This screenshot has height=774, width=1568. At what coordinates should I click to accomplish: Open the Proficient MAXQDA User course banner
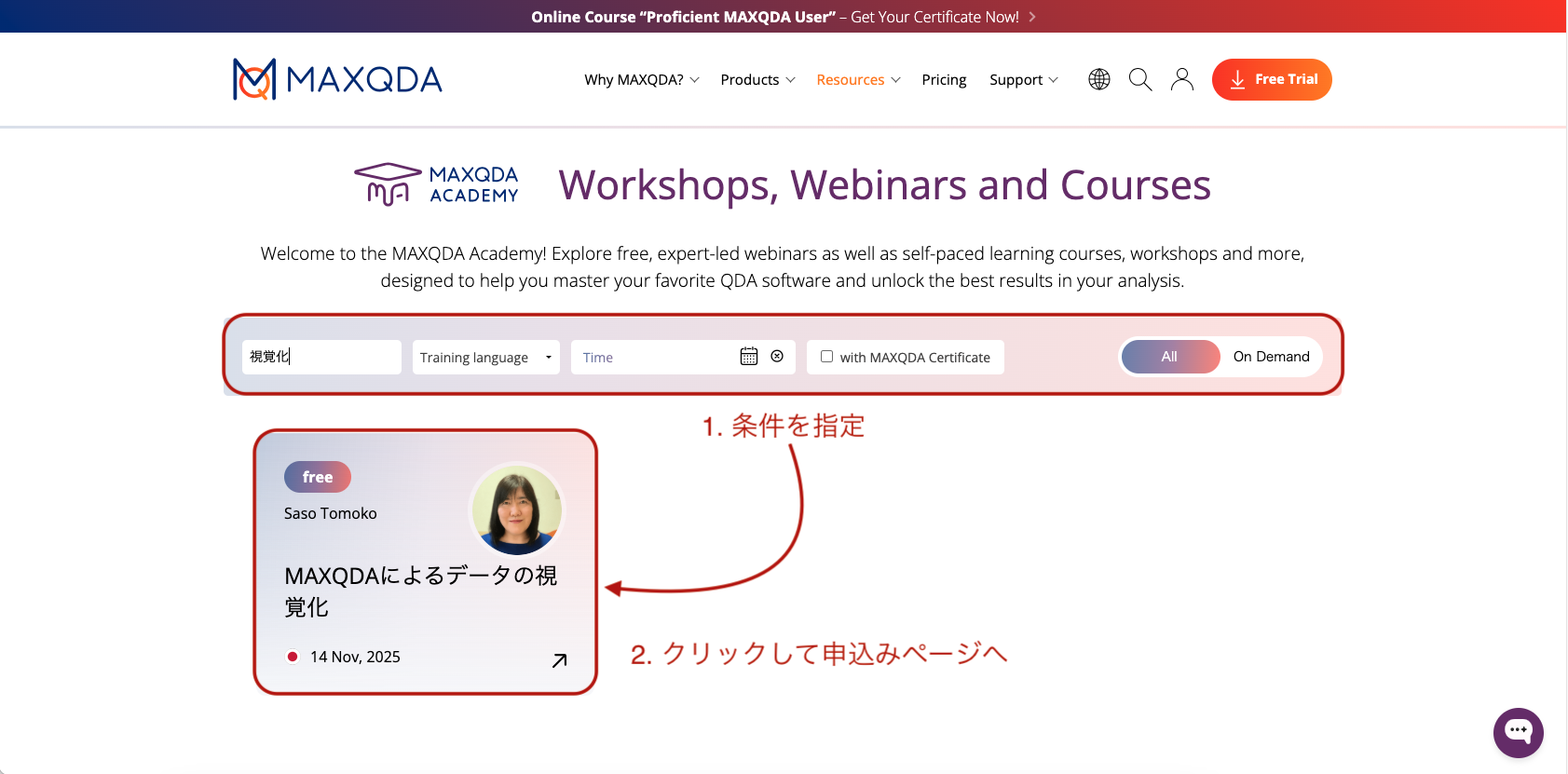pos(783,17)
